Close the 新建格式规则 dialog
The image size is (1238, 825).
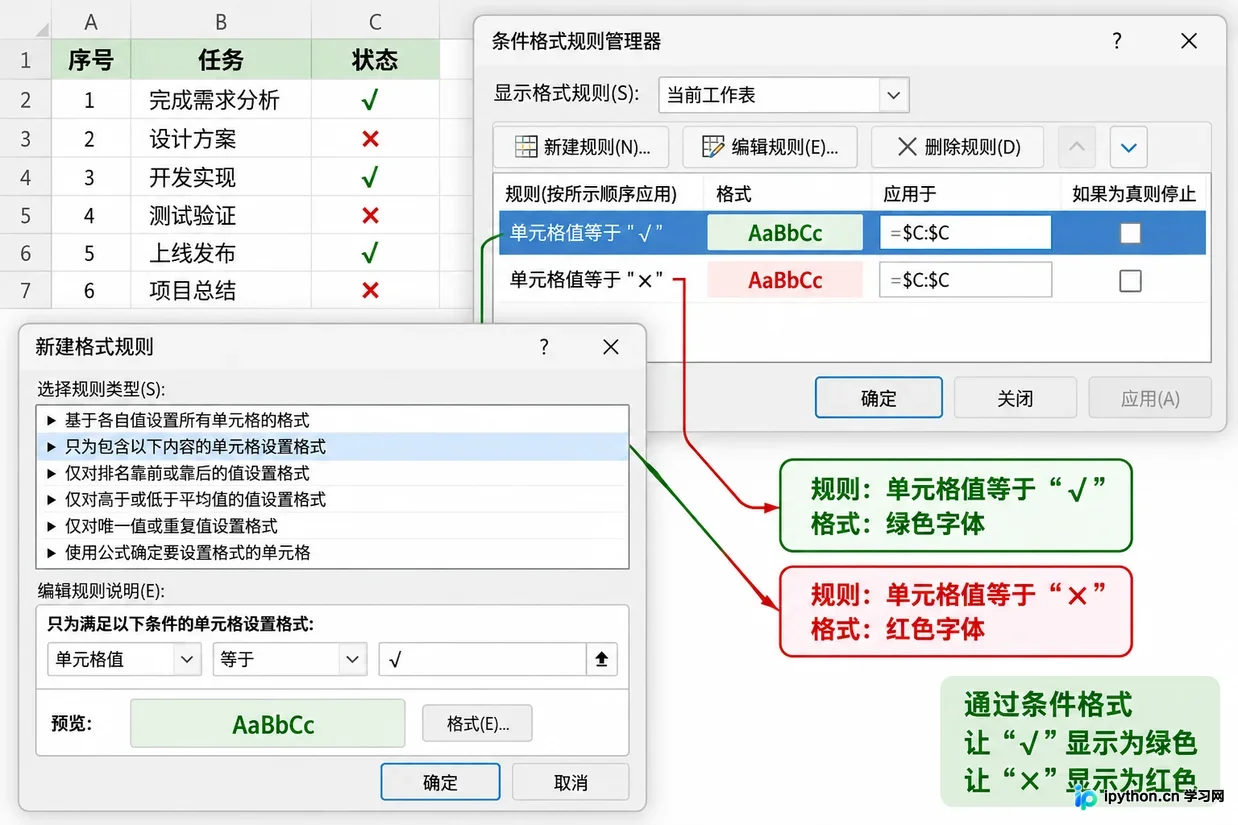coord(611,347)
